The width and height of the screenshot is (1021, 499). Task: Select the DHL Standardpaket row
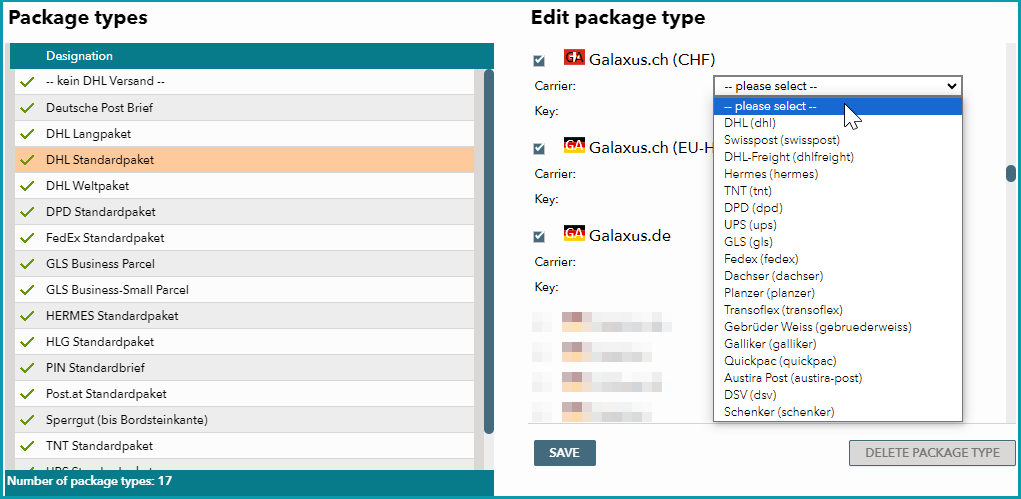tap(244, 160)
